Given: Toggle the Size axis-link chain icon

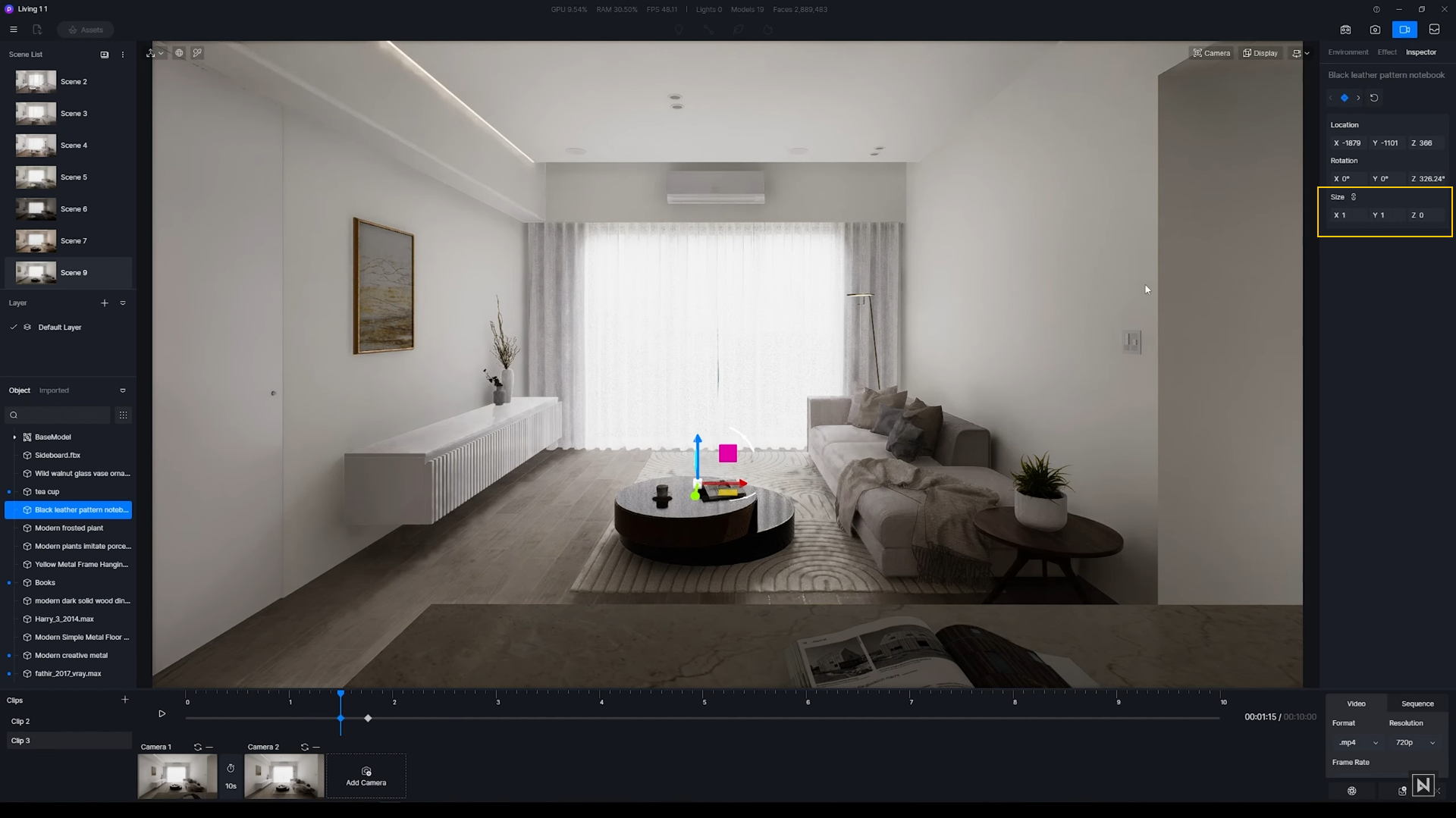Looking at the screenshot, I should pos(1355,196).
